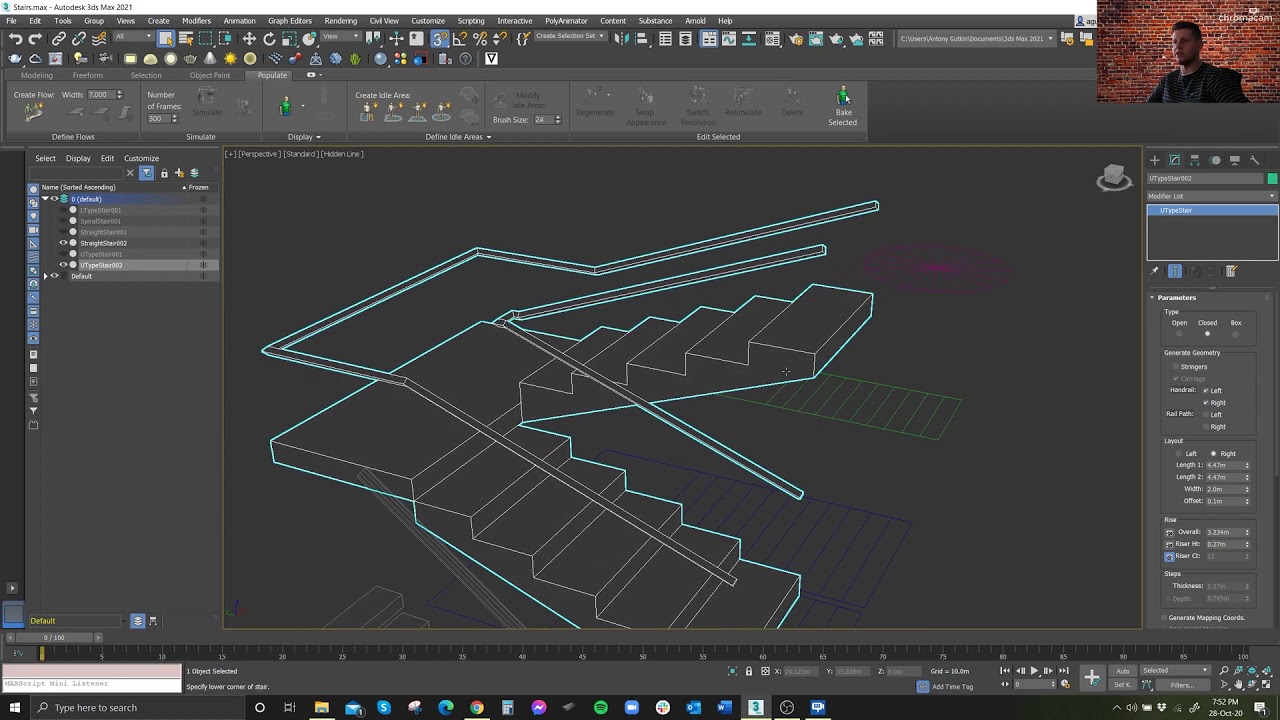Click the Redo arrow icon
This screenshot has height=720, width=1280.
(x=35, y=39)
